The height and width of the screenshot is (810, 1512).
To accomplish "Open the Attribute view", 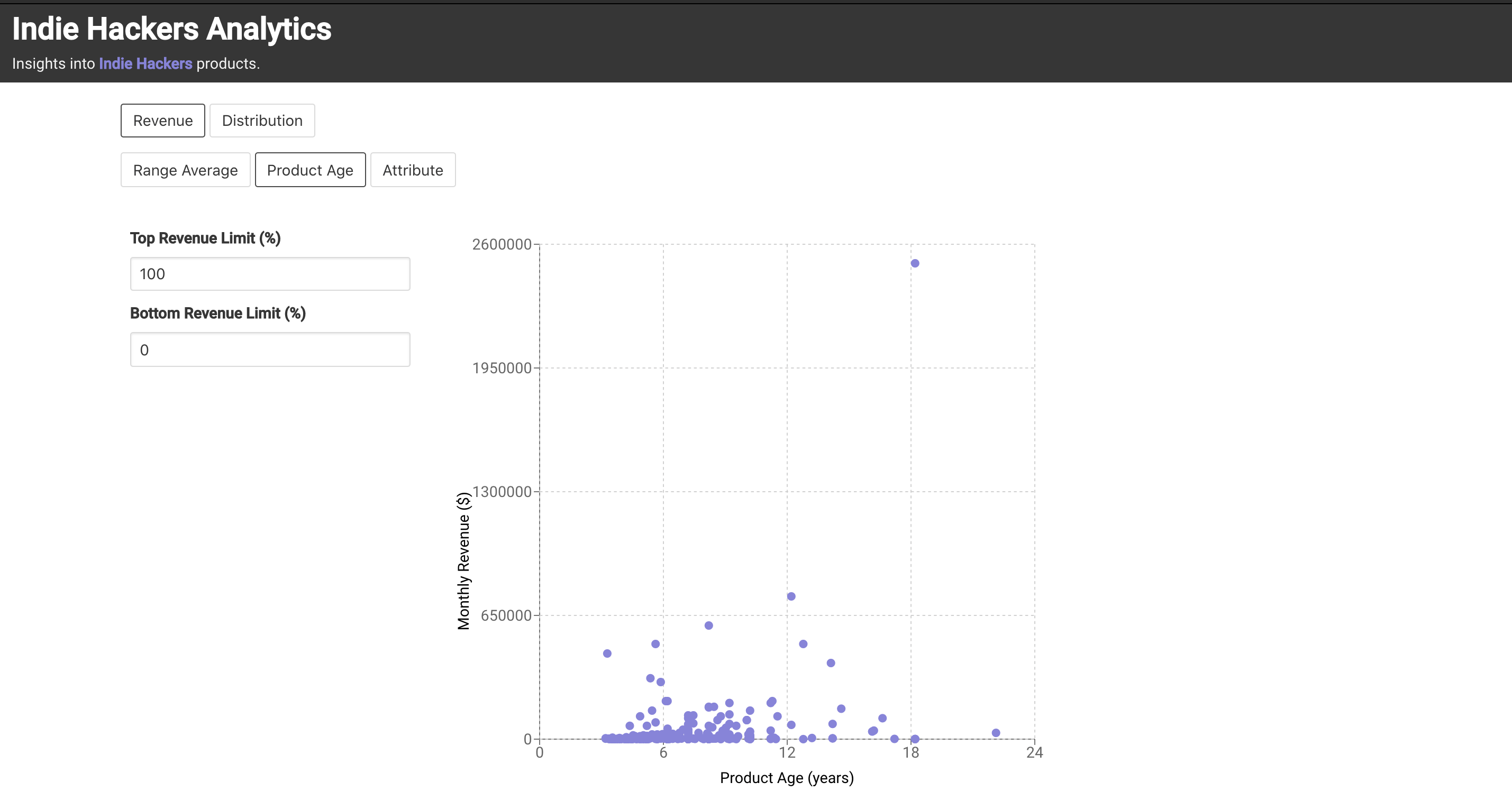I will tap(413, 170).
